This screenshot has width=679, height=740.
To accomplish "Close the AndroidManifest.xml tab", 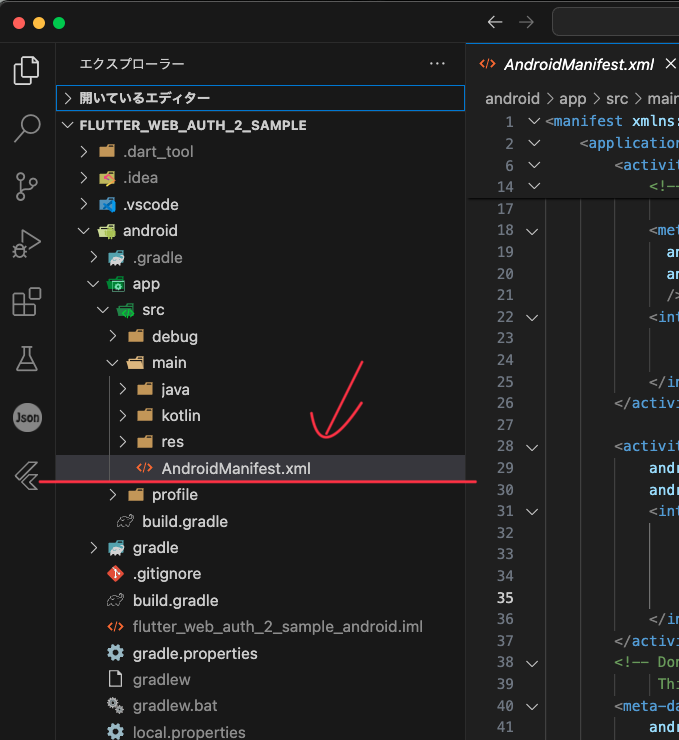I will coord(671,64).
